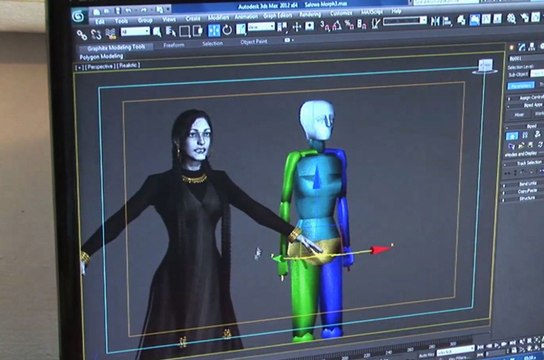Click the New Scene icon in quick access toolbar

click(97, 12)
